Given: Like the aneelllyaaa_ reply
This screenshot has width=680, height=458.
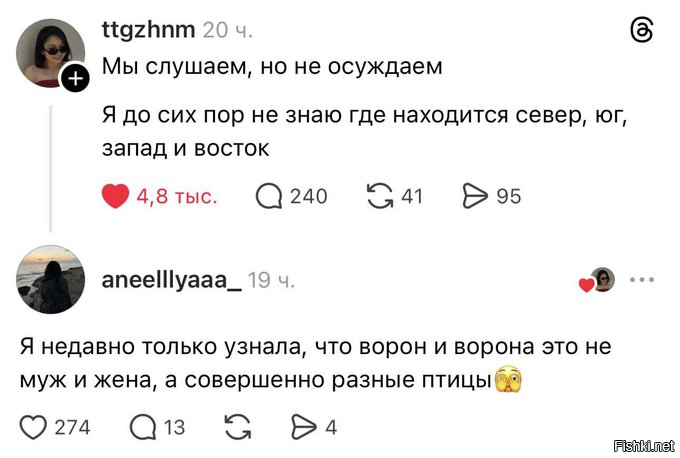Looking at the screenshot, I should pyautogui.click(x=34, y=427).
